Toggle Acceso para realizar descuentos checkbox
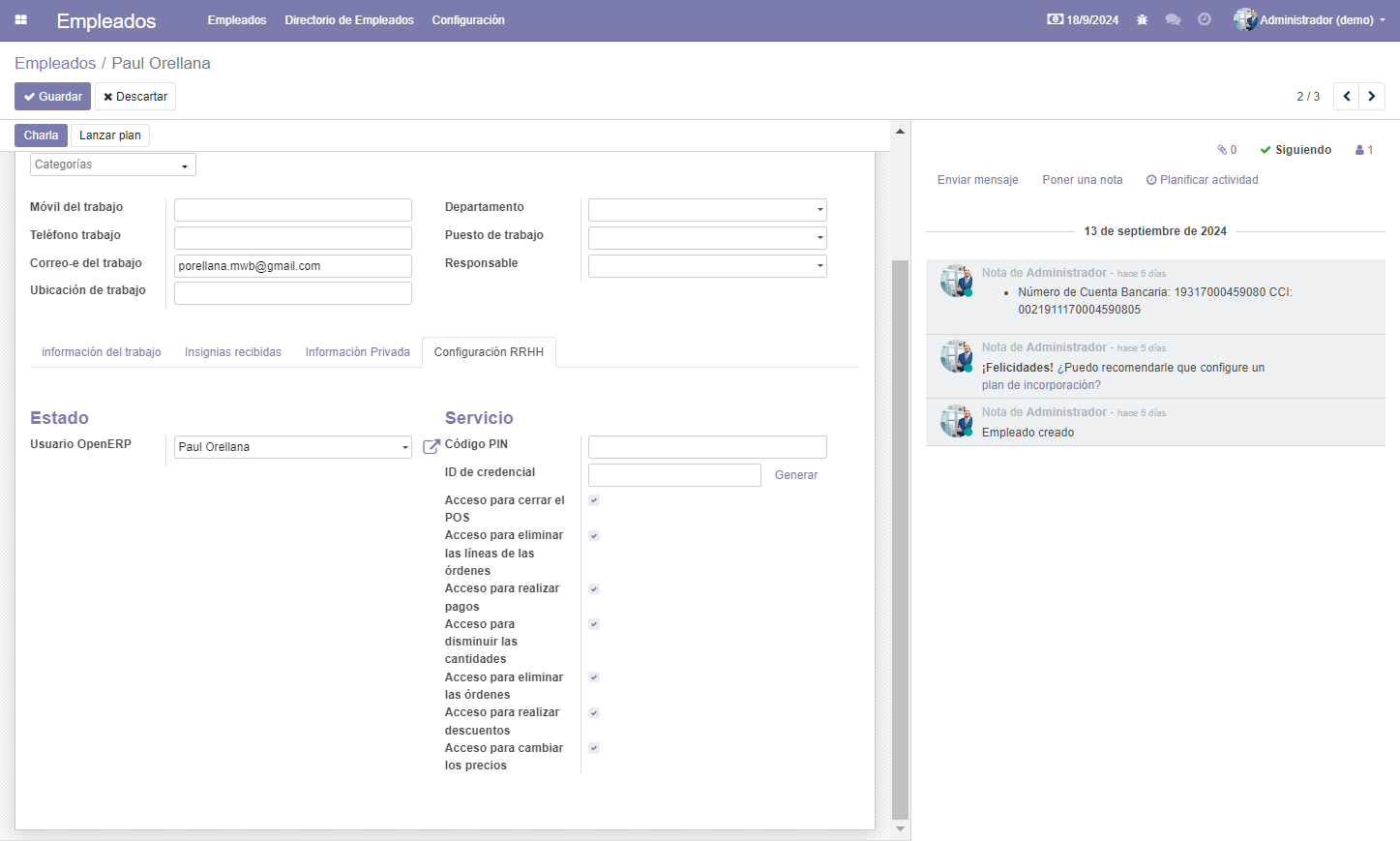Screen dimensions: 1400x841 click(594, 712)
